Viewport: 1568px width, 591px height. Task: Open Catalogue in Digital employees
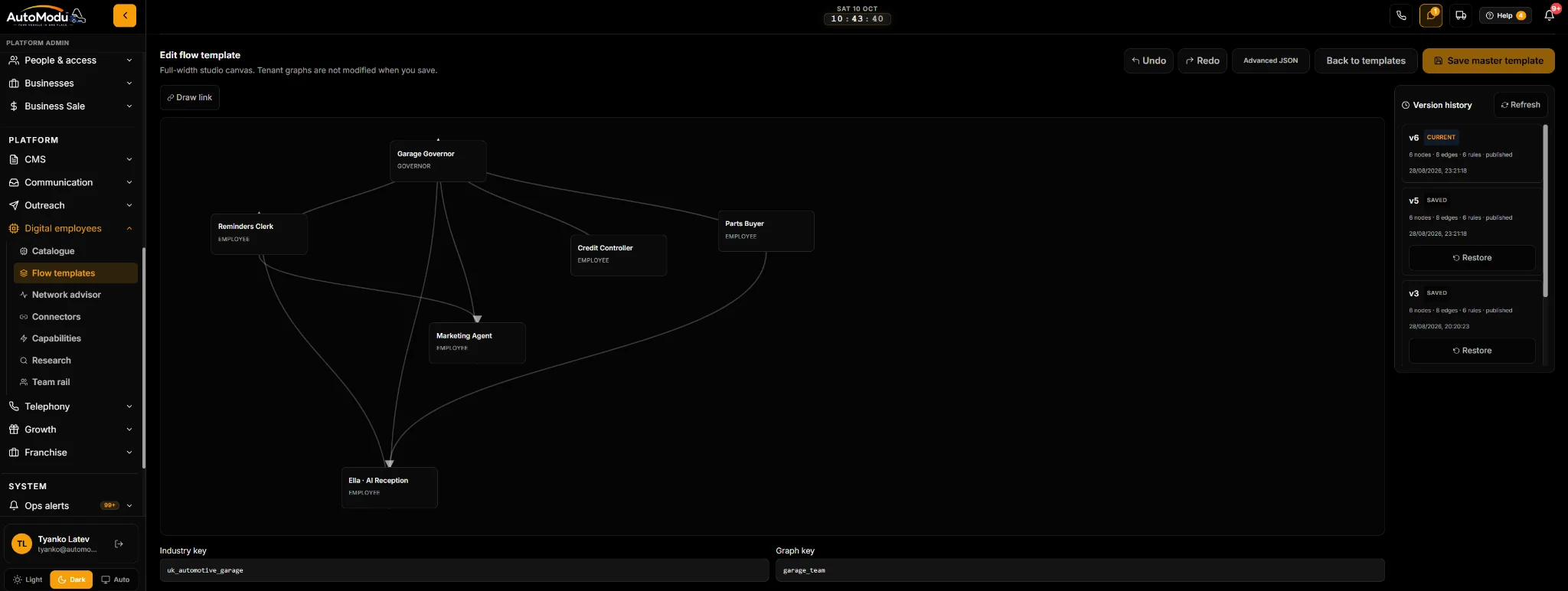tap(76, 251)
